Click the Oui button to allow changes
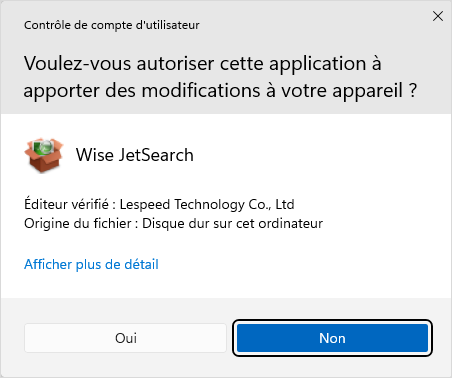This screenshot has width=452, height=378. pos(125,338)
